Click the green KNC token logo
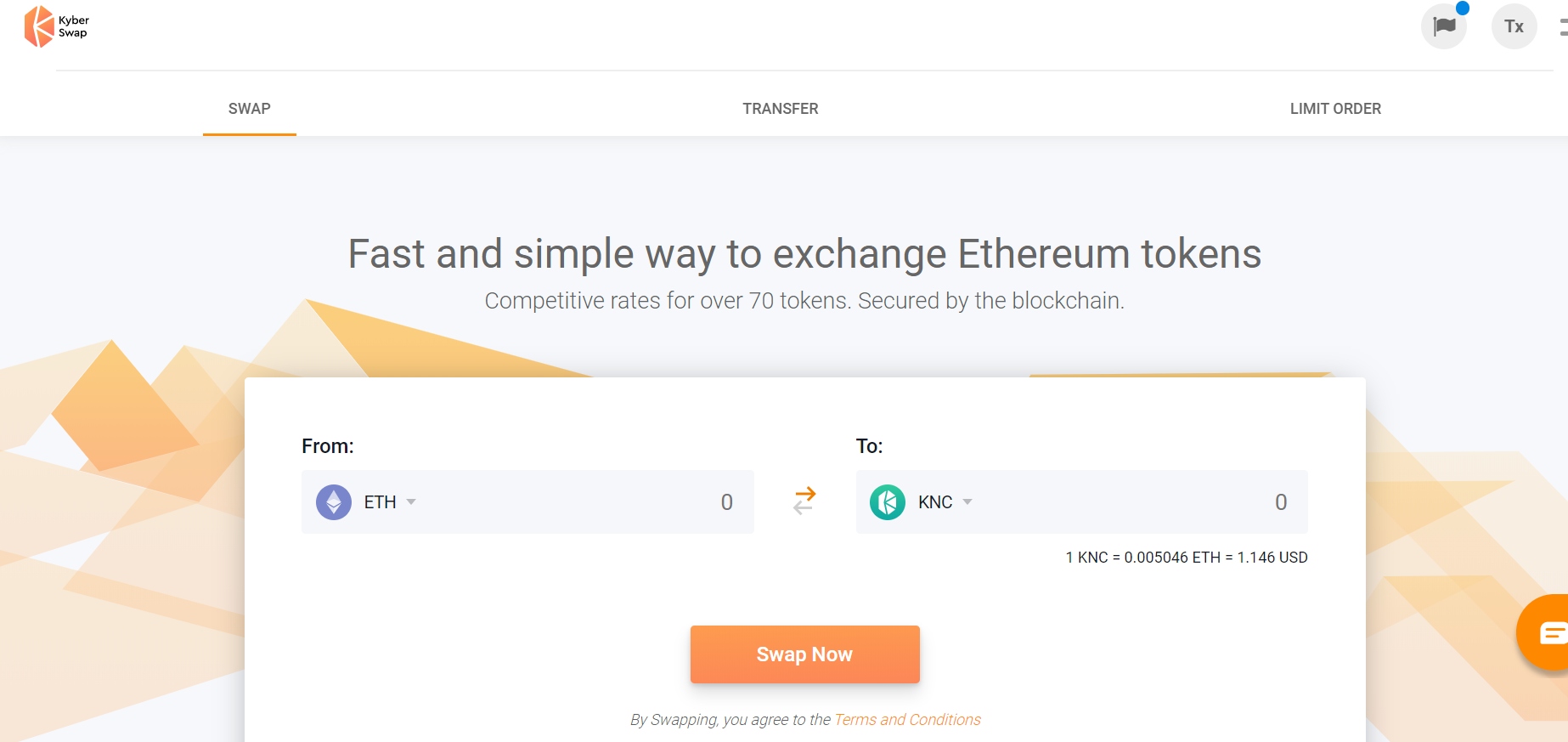Screen dimensions: 1568x742 888,502
